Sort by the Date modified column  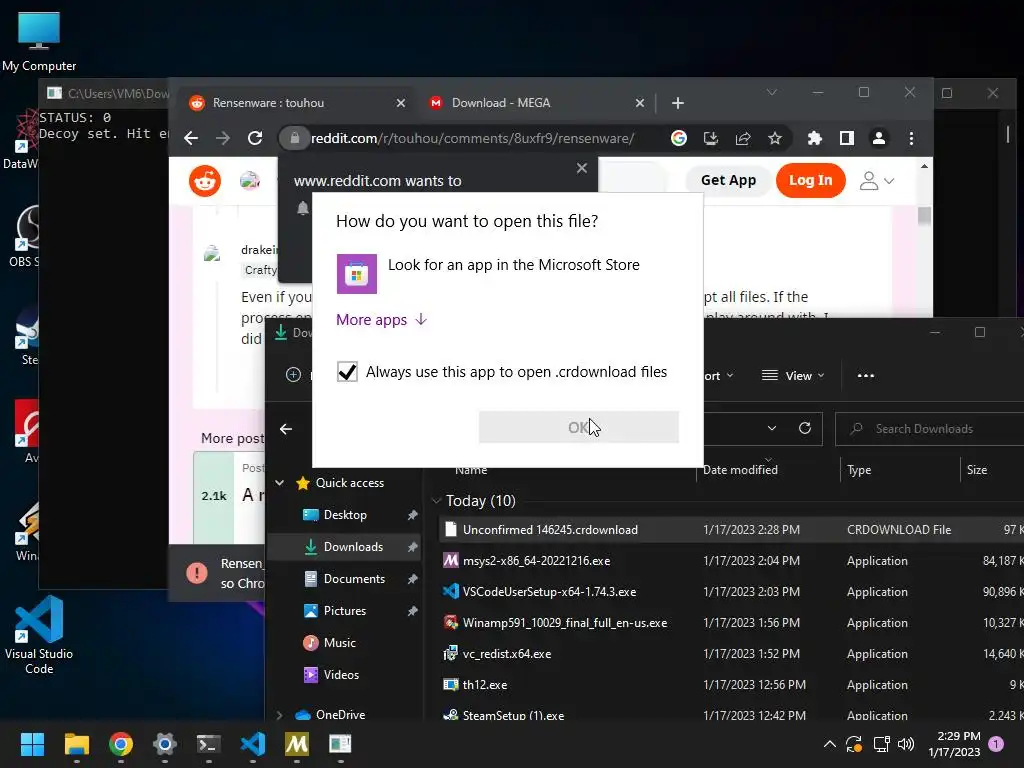coord(741,470)
